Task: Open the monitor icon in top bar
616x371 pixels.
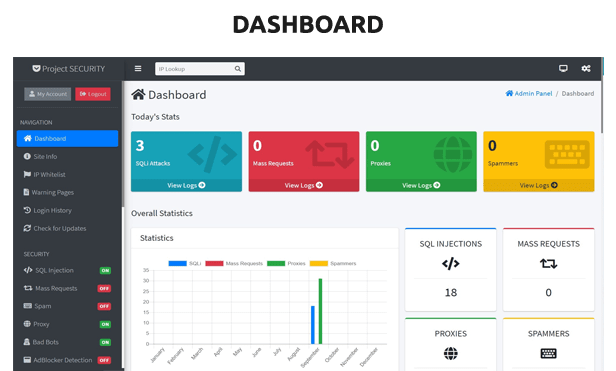Action: click(x=563, y=68)
